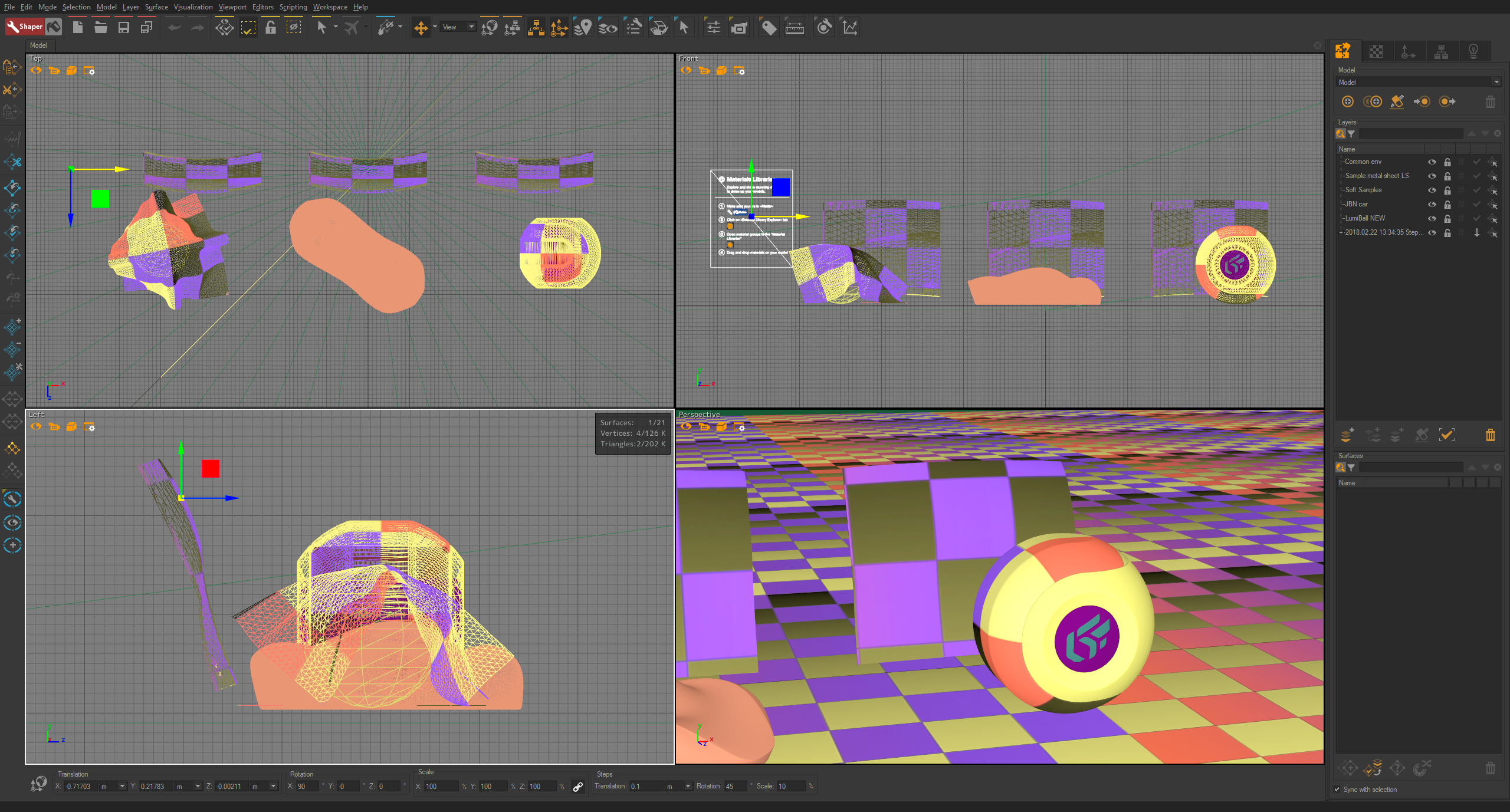Screen dimensions: 1510x812
Task: Click the graph chart icon
Action: [x=849, y=27]
